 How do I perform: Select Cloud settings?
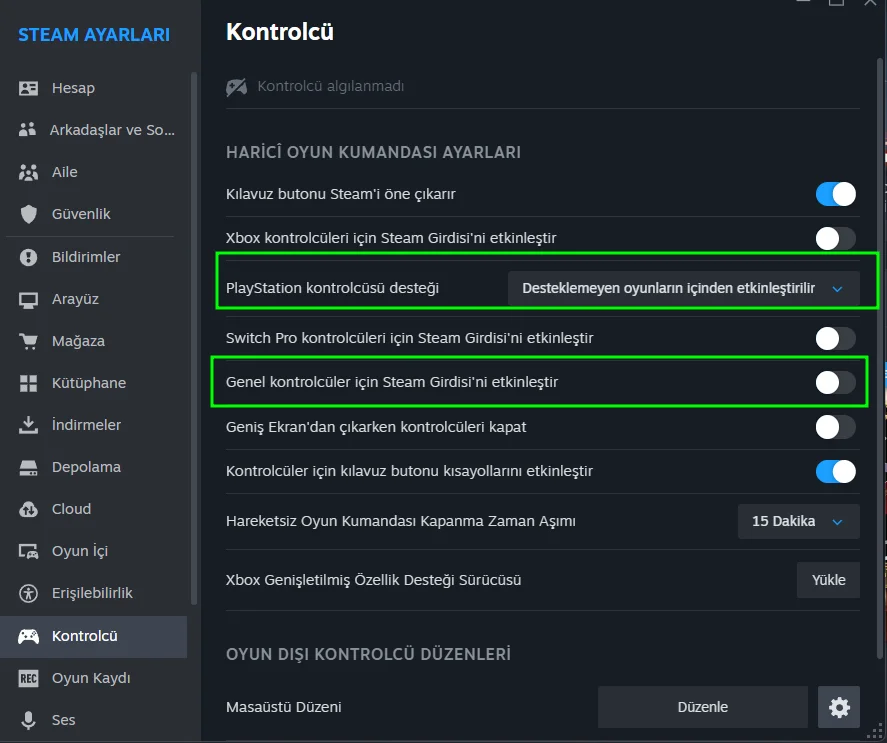click(x=93, y=509)
